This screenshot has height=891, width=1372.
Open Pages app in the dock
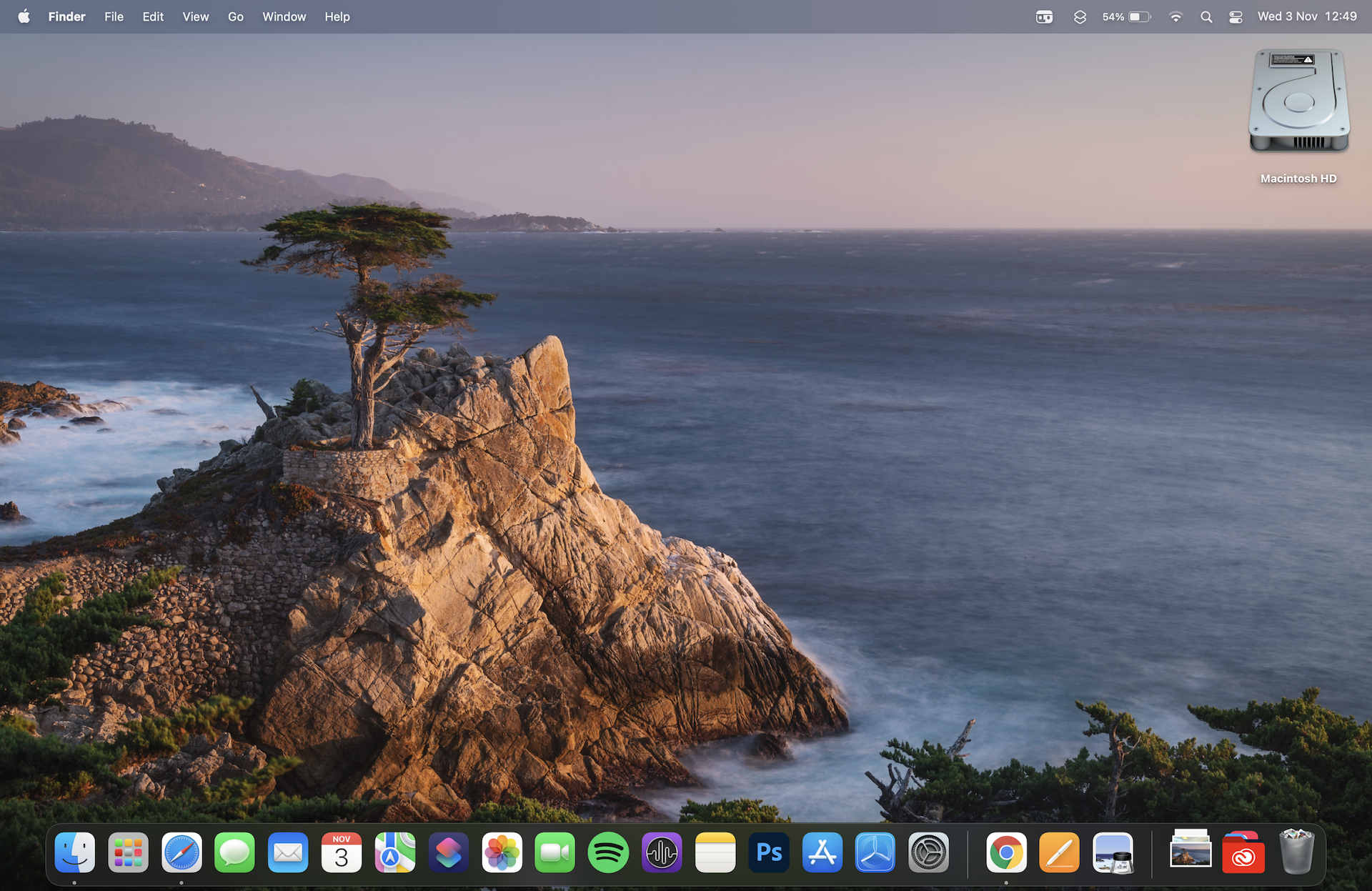[x=1059, y=852]
